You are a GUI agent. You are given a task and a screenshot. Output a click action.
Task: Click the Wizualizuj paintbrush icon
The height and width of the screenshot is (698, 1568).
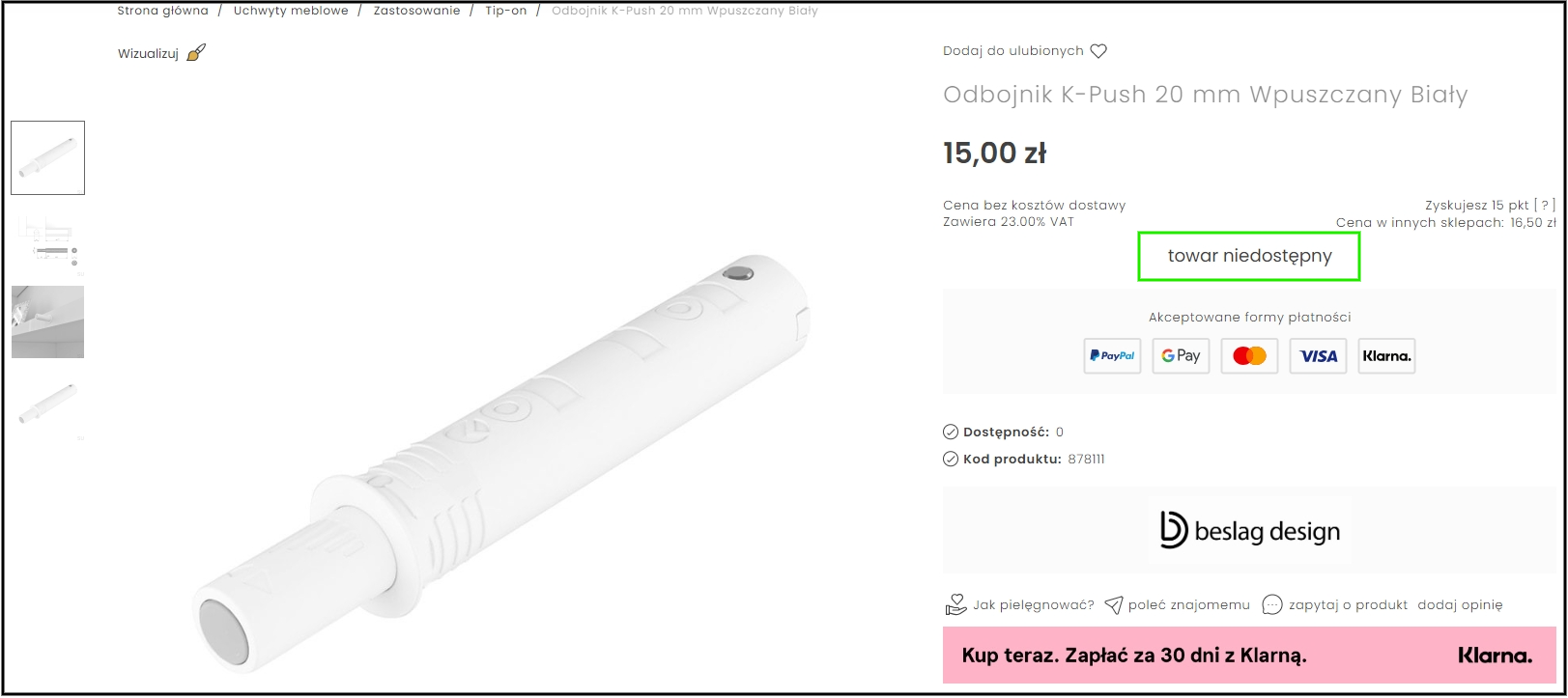coord(196,53)
